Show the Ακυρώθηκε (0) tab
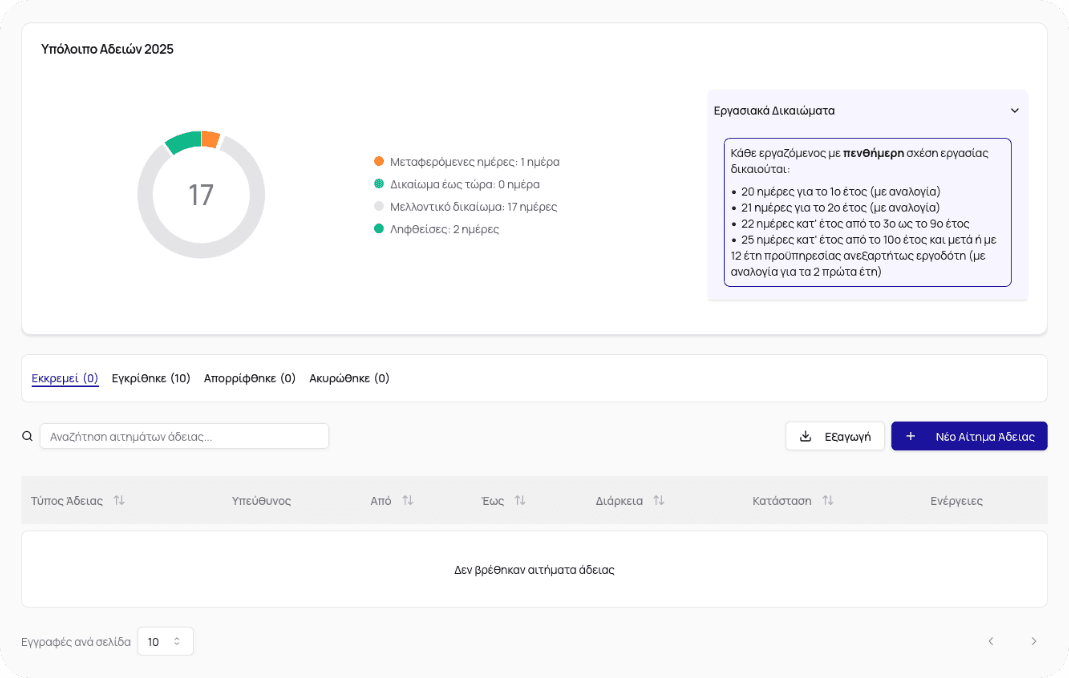 (349, 378)
